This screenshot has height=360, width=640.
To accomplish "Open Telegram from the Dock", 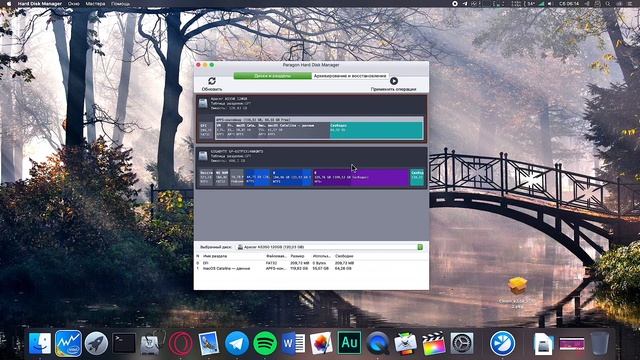I will point(237,343).
